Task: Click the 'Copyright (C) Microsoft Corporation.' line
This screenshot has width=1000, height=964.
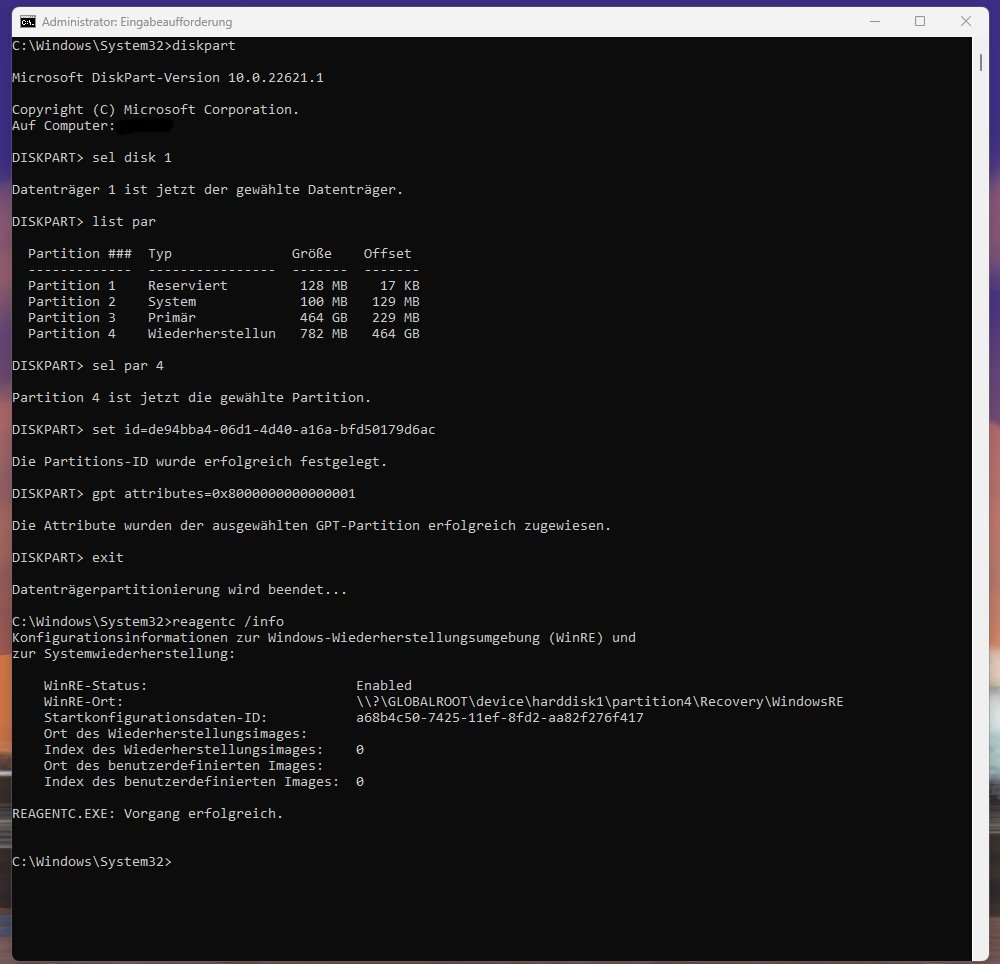Action: (x=156, y=110)
